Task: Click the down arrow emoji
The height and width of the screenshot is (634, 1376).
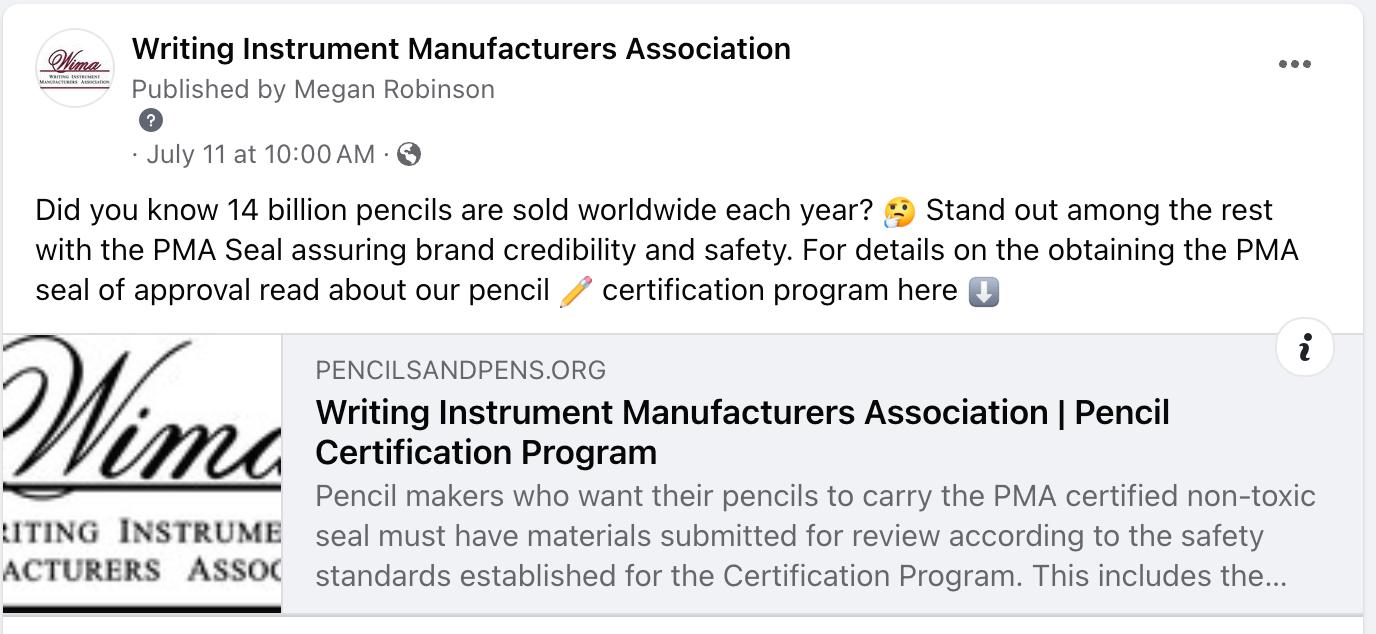Action: point(984,291)
